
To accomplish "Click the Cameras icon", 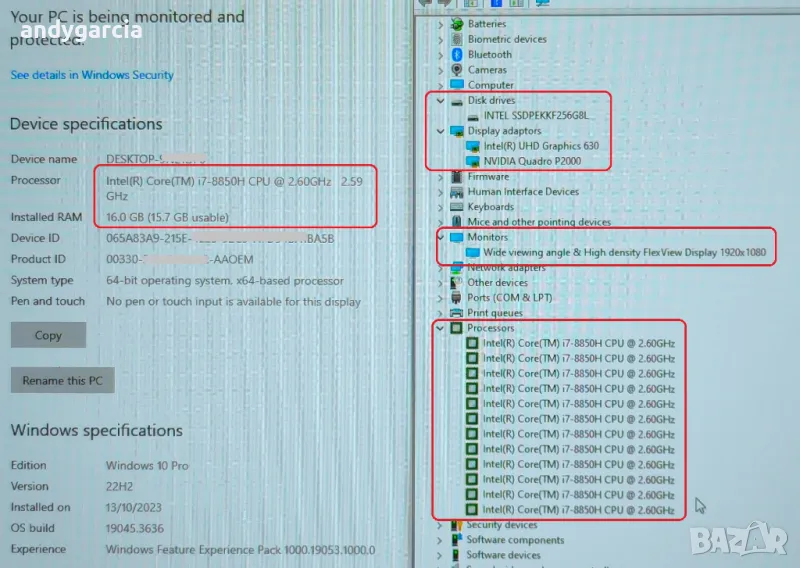I will pyautogui.click(x=457, y=69).
